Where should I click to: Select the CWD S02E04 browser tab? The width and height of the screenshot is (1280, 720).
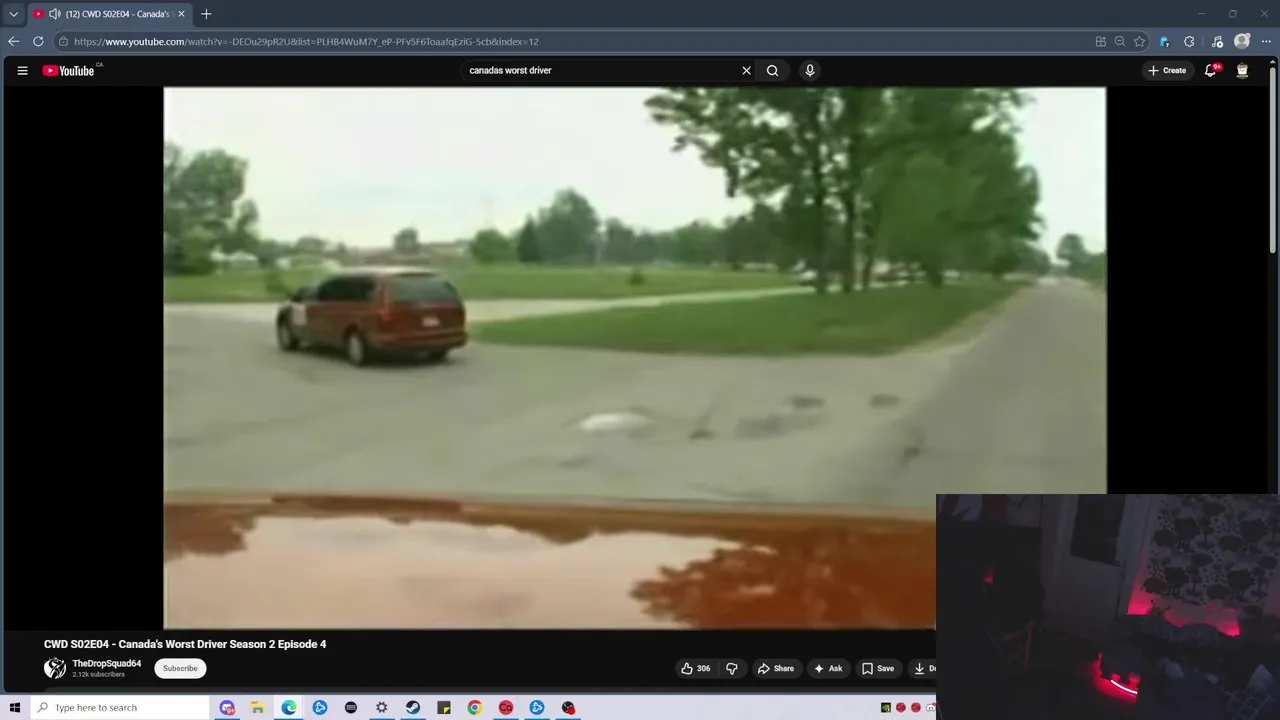(108, 14)
